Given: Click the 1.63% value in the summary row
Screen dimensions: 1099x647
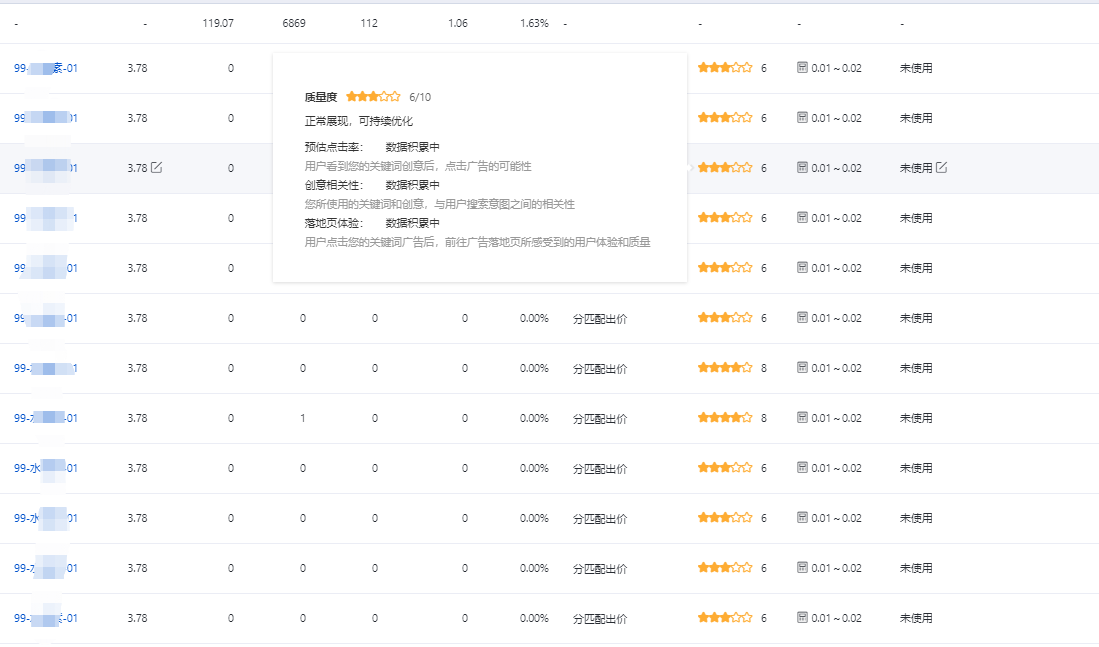Looking at the screenshot, I should click(x=534, y=23).
